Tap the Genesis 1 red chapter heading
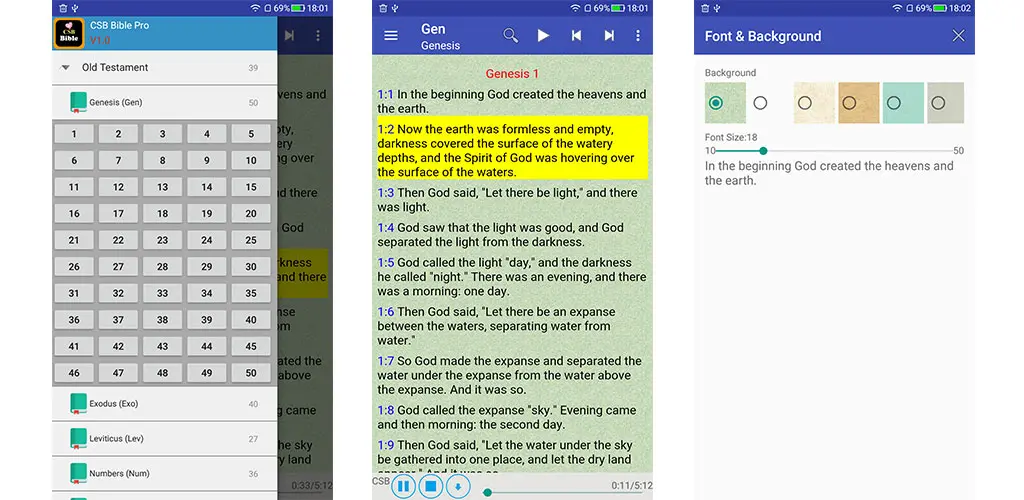This screenshot has width=1024, height=500. click(512, 74)
